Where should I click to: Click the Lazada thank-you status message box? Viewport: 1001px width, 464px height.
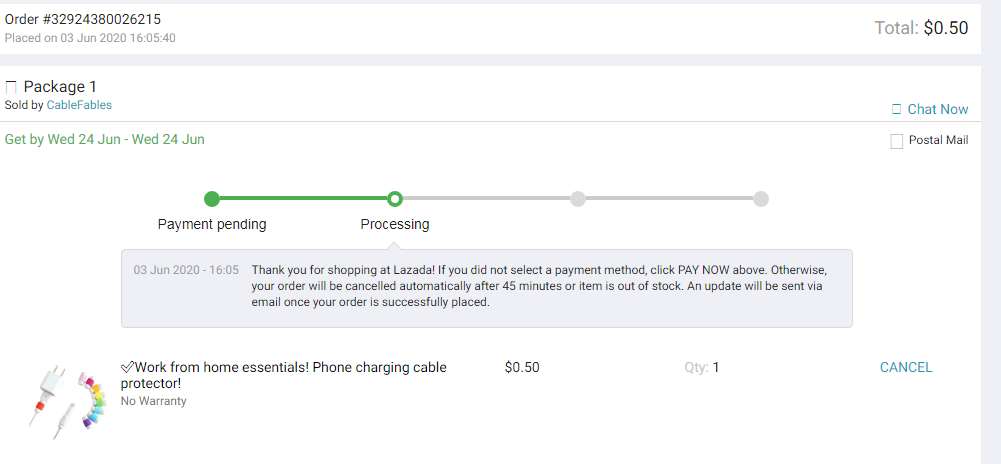click(487, 287)
